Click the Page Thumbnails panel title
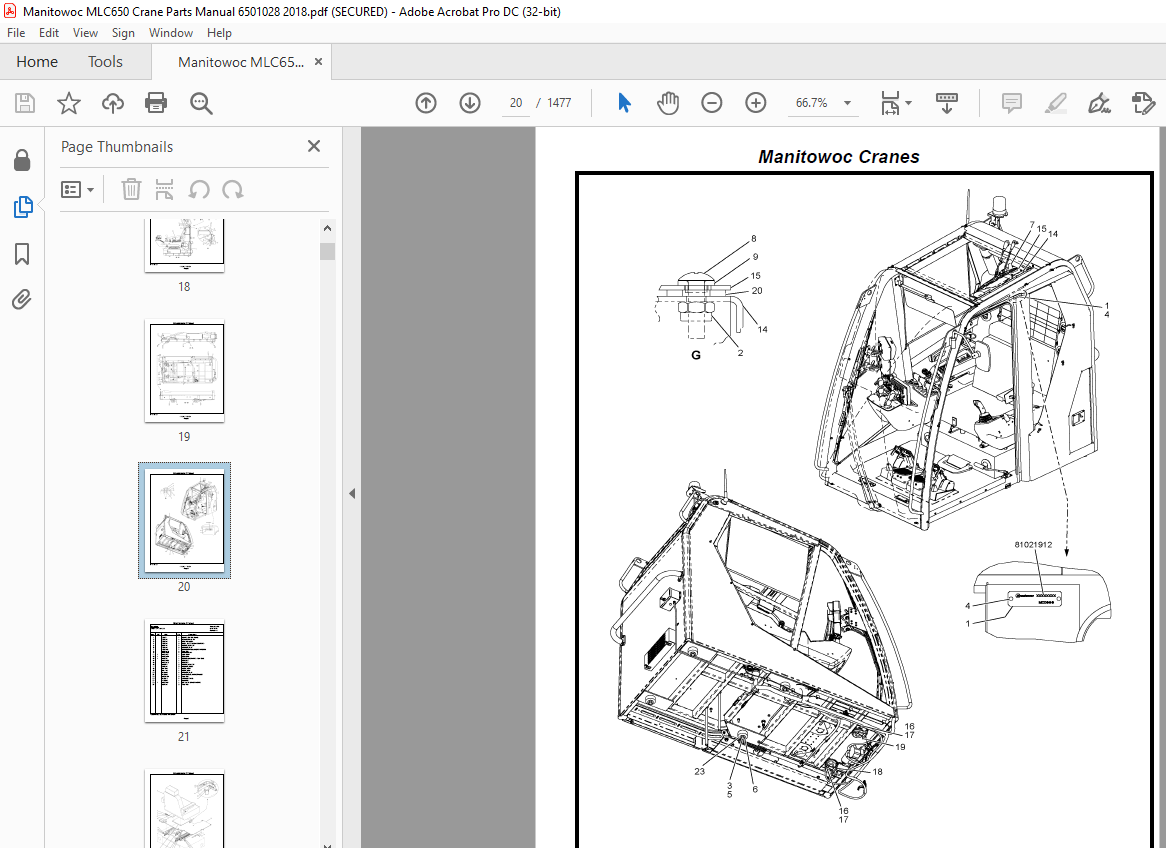The height and width of the screenshot is (848, 1166). (x=117, y=147)
